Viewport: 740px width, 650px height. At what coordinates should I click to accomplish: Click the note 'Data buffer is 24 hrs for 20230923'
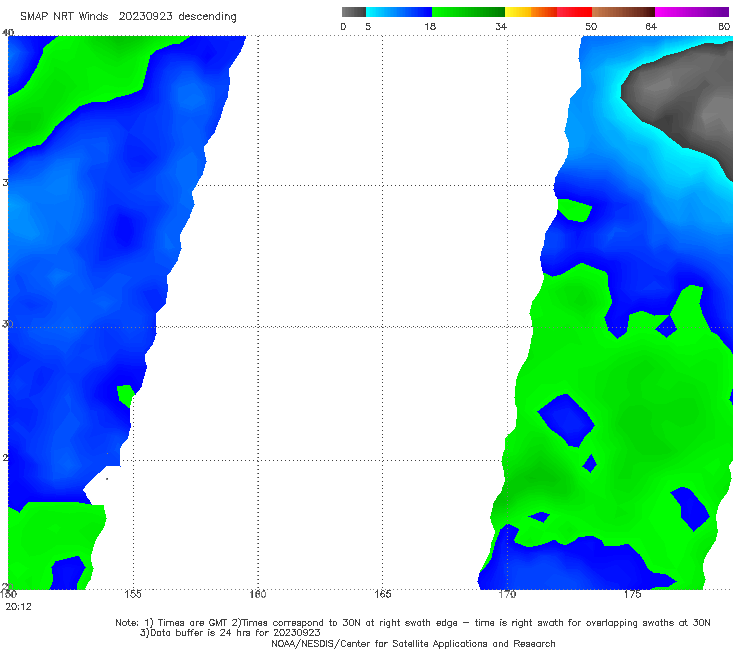[230, 633]
